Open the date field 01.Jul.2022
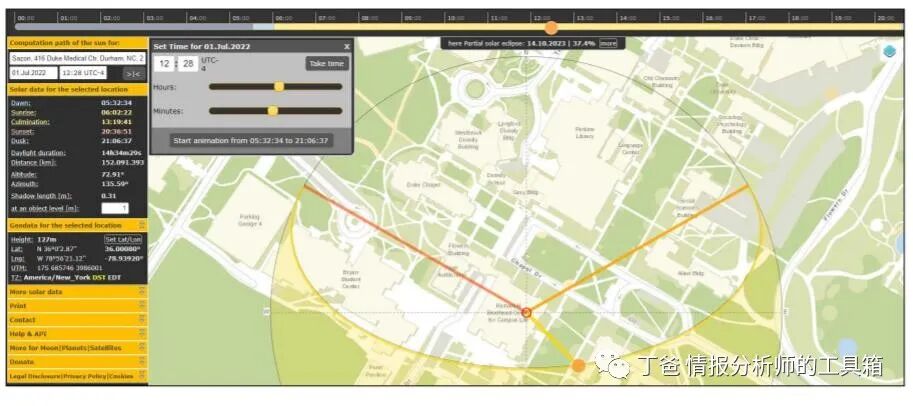 [34, 73]
